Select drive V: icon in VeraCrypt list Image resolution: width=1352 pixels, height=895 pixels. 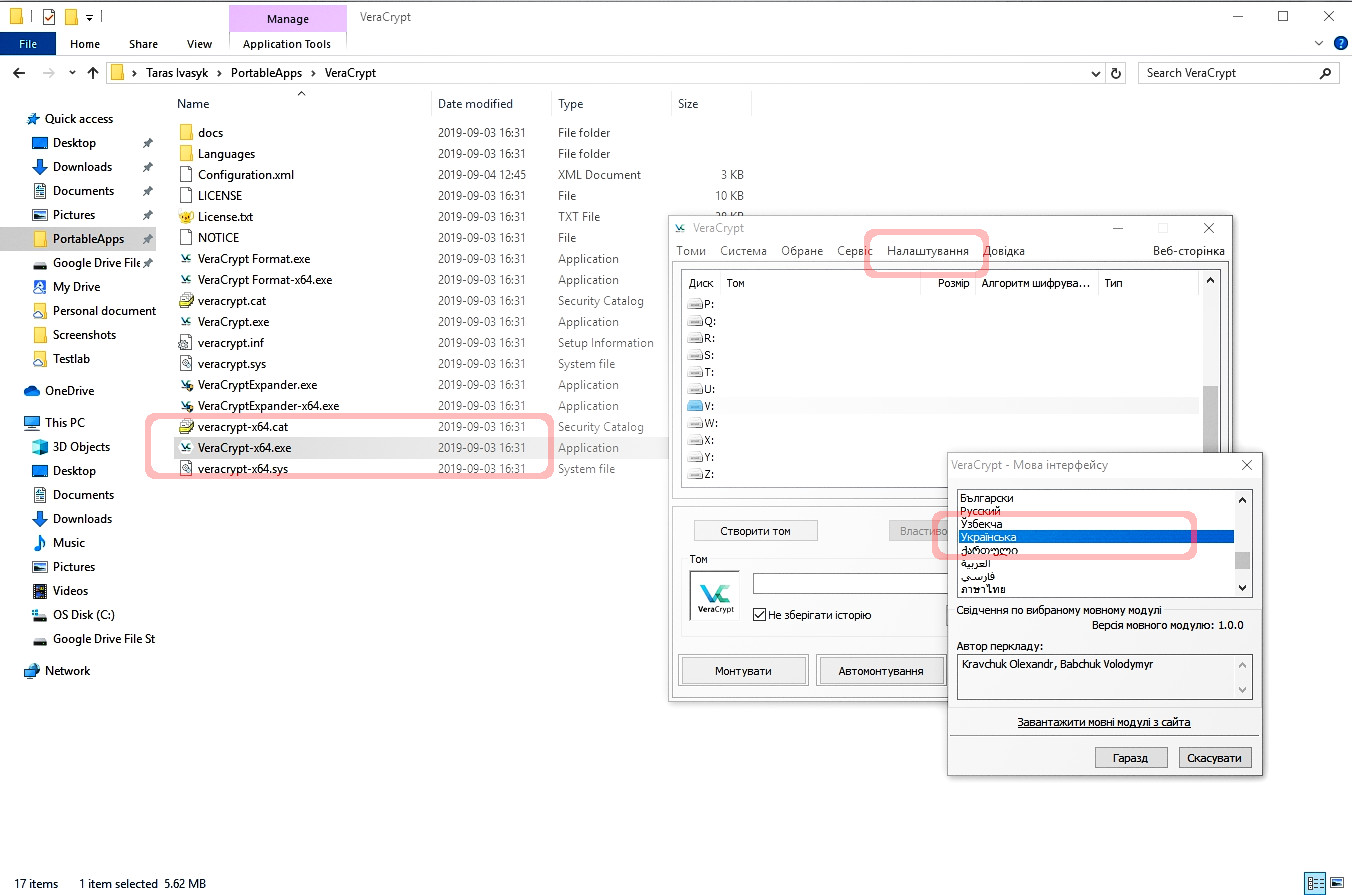[696, 406]
